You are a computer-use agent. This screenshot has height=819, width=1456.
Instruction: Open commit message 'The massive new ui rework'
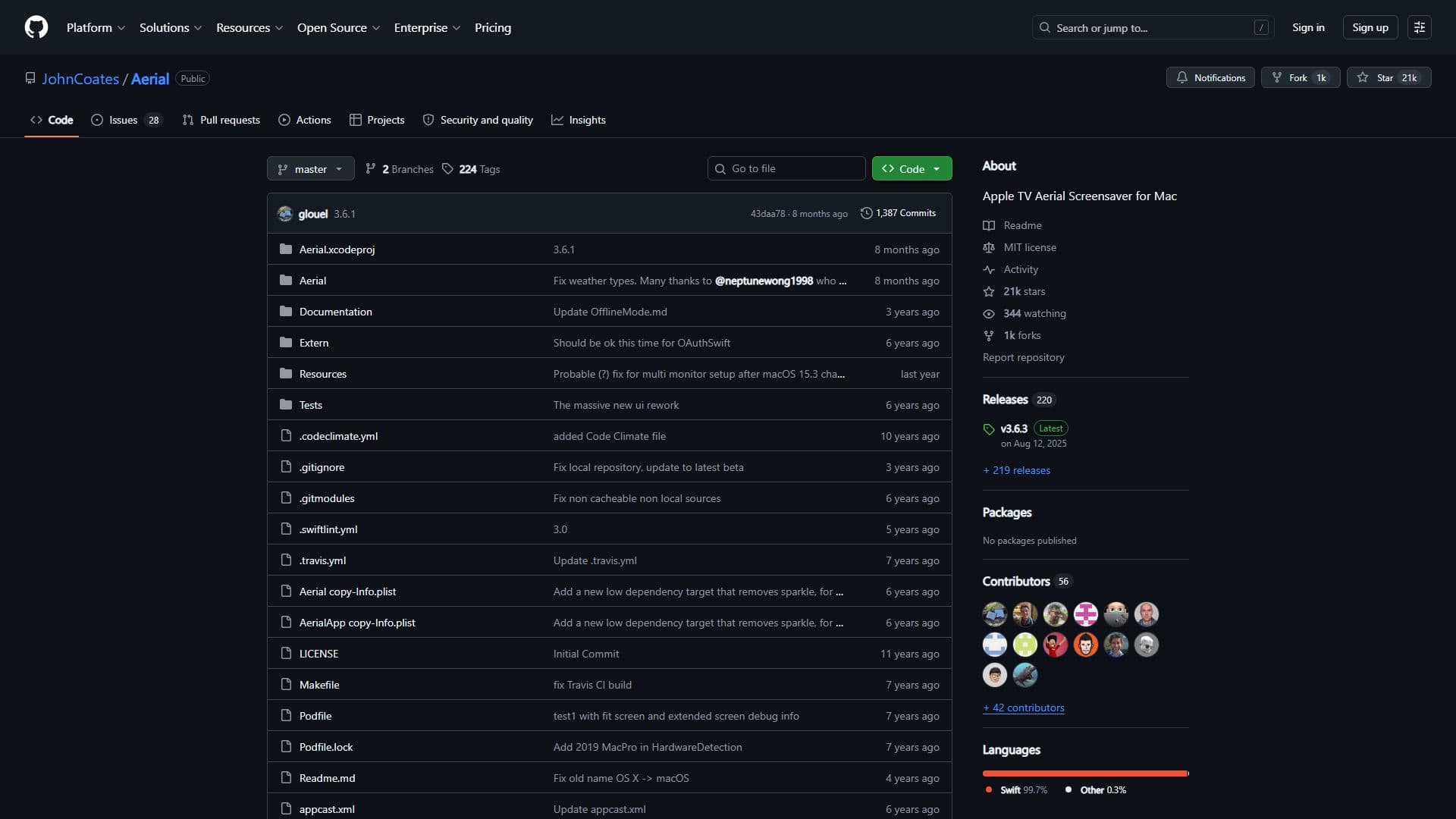pos(616,405)
